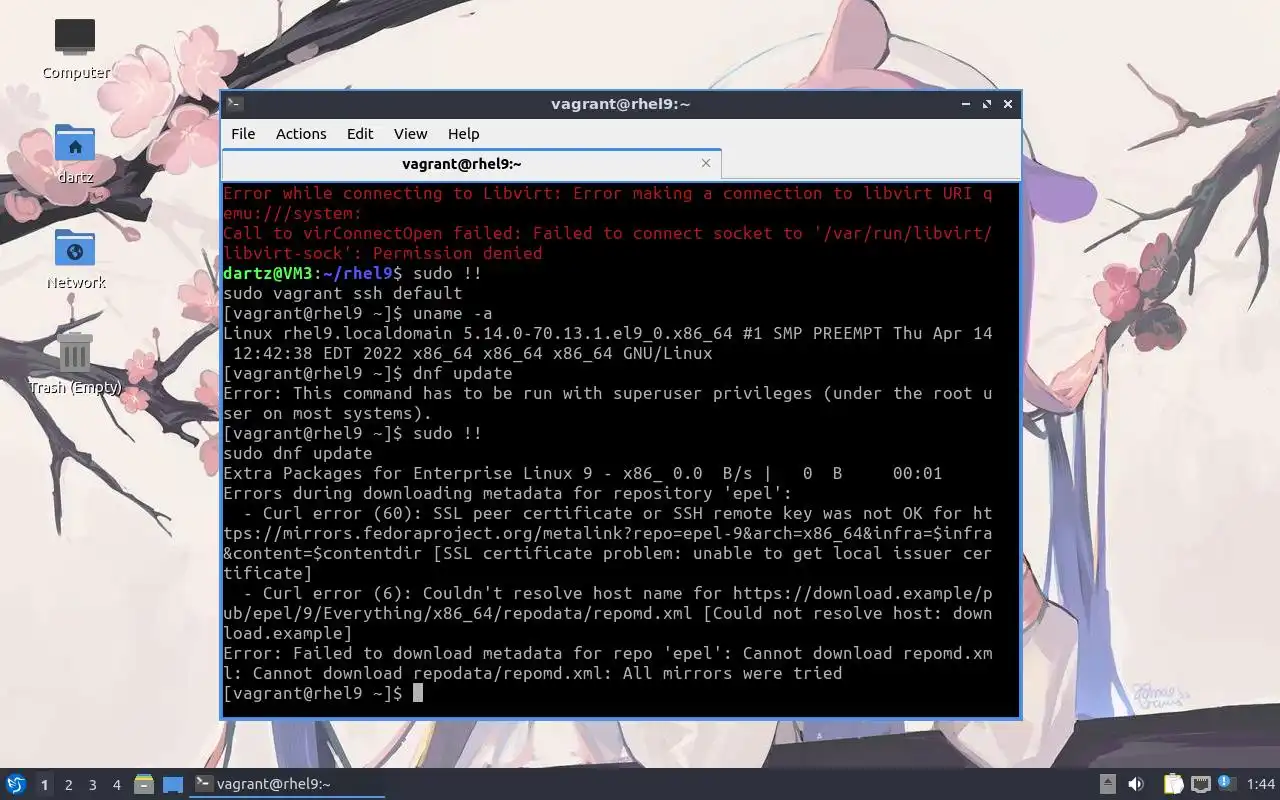Open the Edit menu

click(360, 134)
